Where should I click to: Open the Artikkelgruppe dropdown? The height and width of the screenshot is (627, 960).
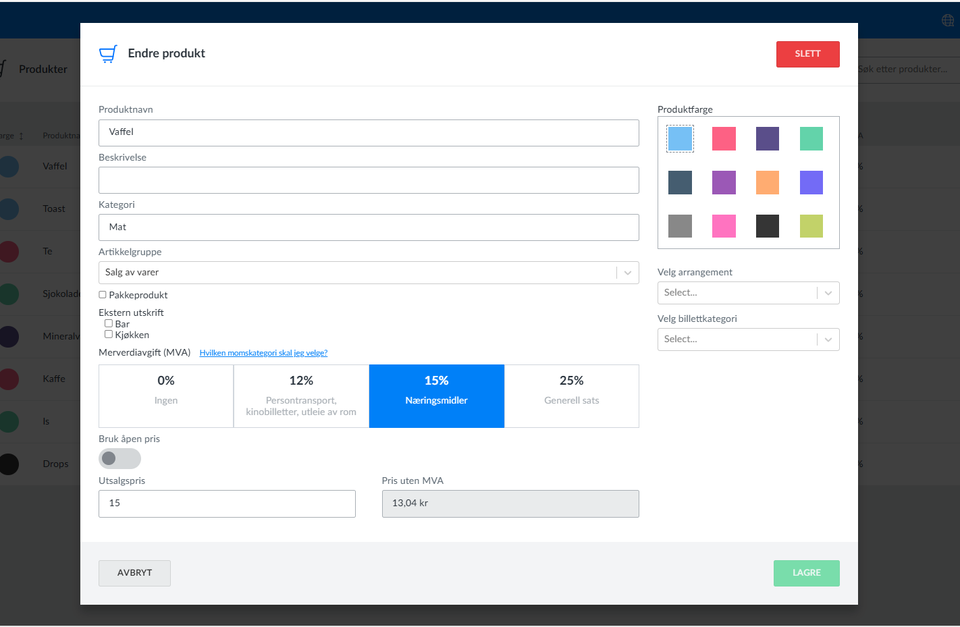[x=369, y=272]
